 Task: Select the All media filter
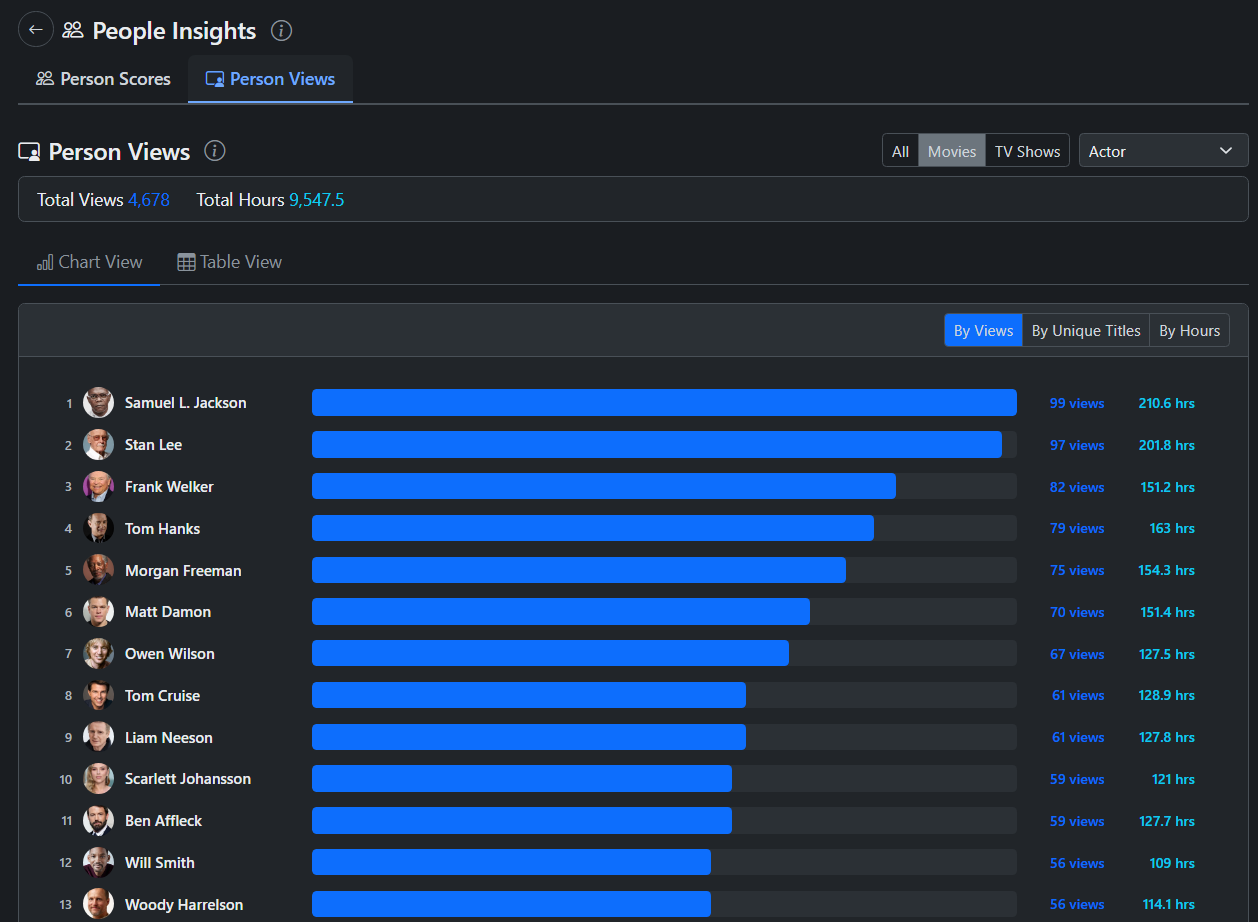point(900,151)
